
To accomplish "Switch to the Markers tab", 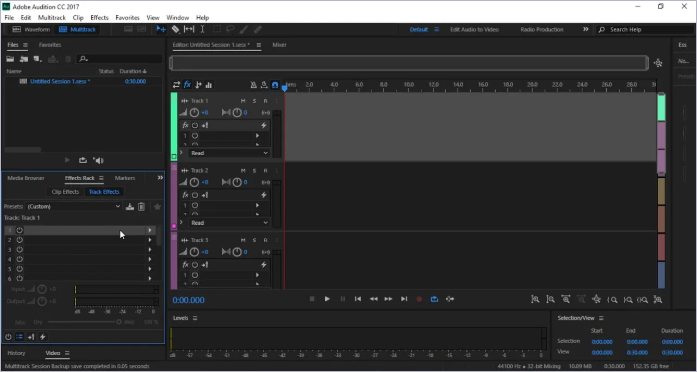I will 125,178.
